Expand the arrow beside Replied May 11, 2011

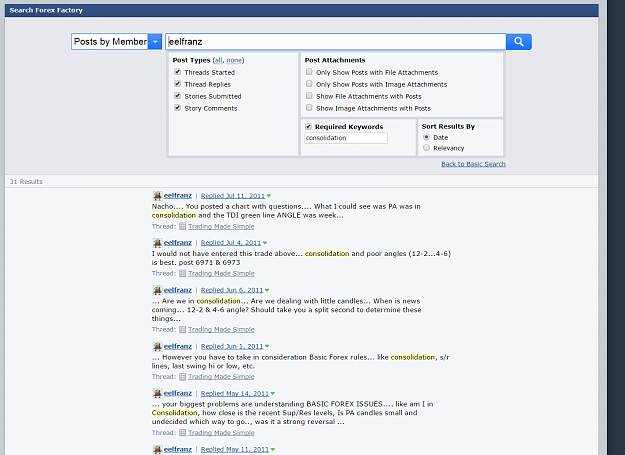tap(273, 449)
